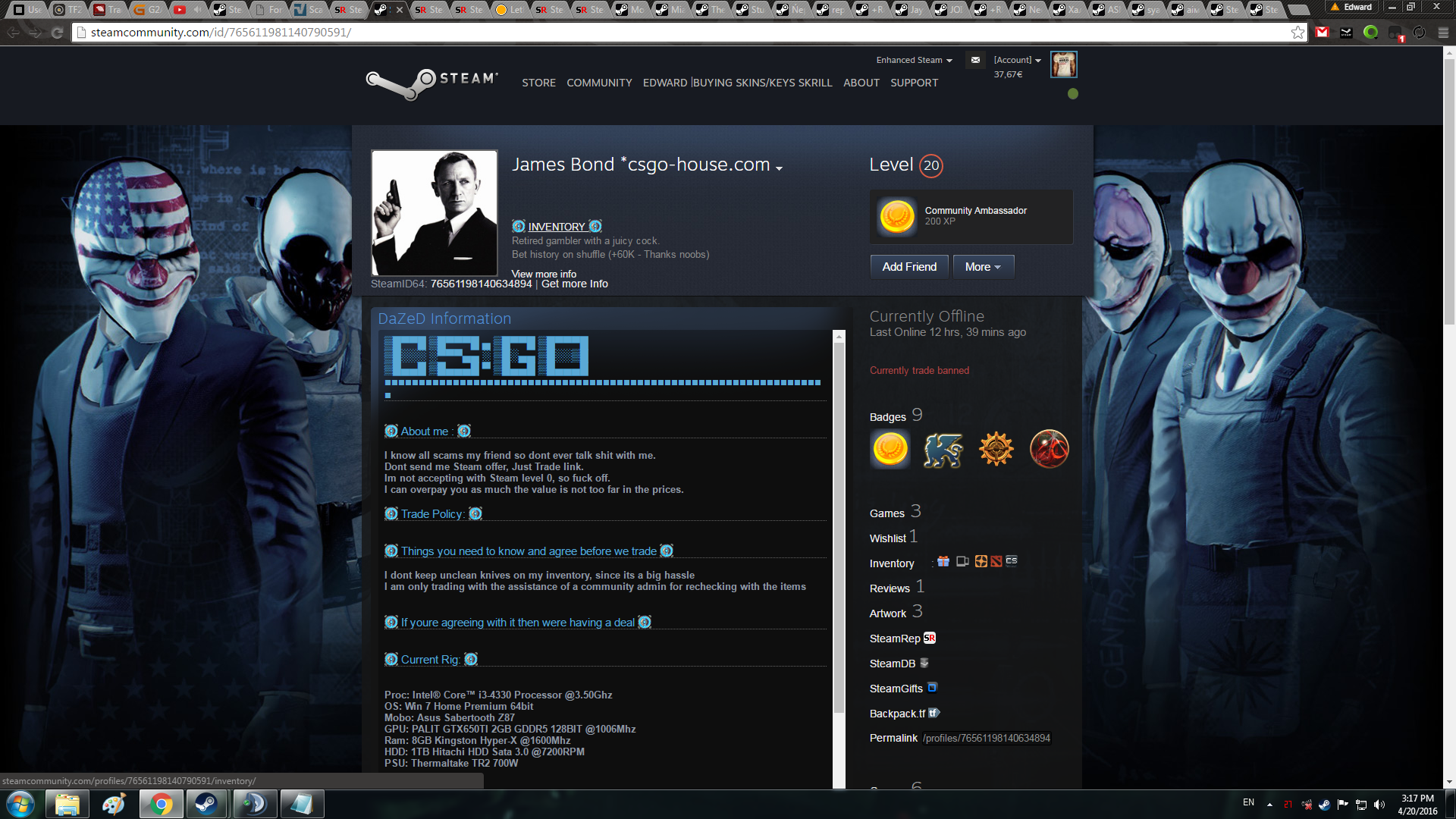This screenshot has width=1456, height=819.
Task: Open the INVENTORY link in summary
Action: click(x=557, y=227)
